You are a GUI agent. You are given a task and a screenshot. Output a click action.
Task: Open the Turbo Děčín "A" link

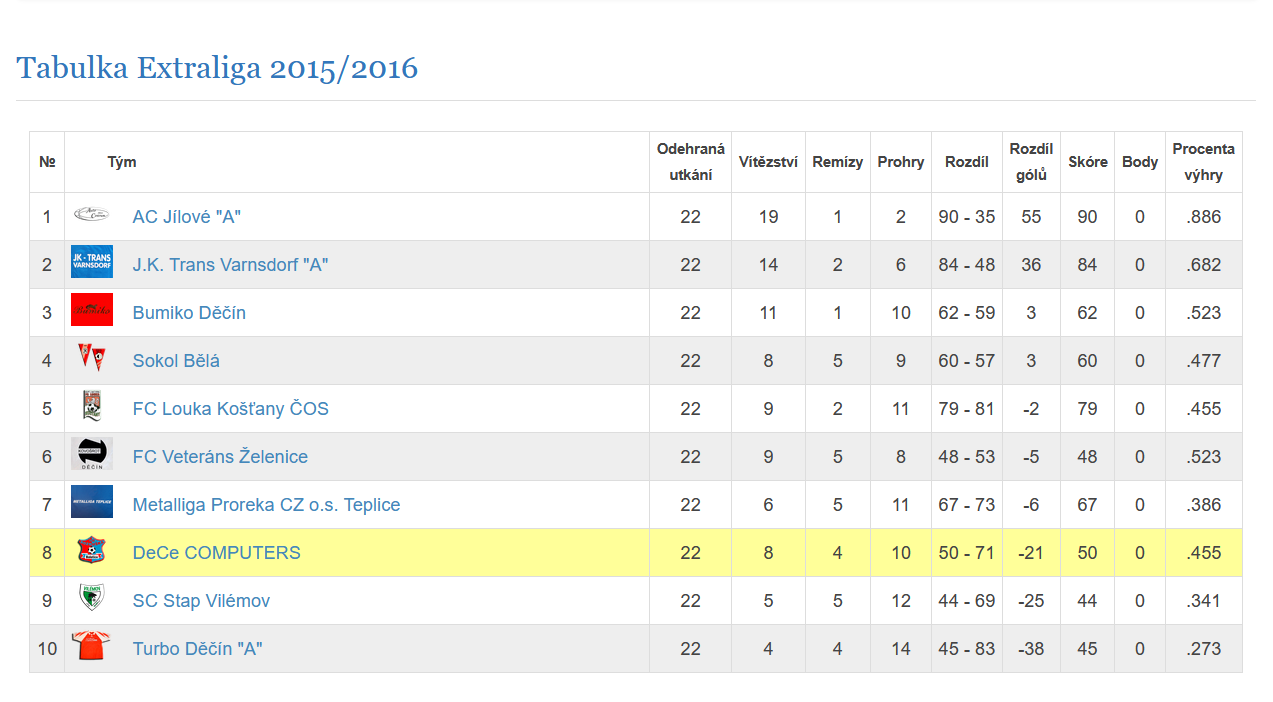tap(197, 649)
